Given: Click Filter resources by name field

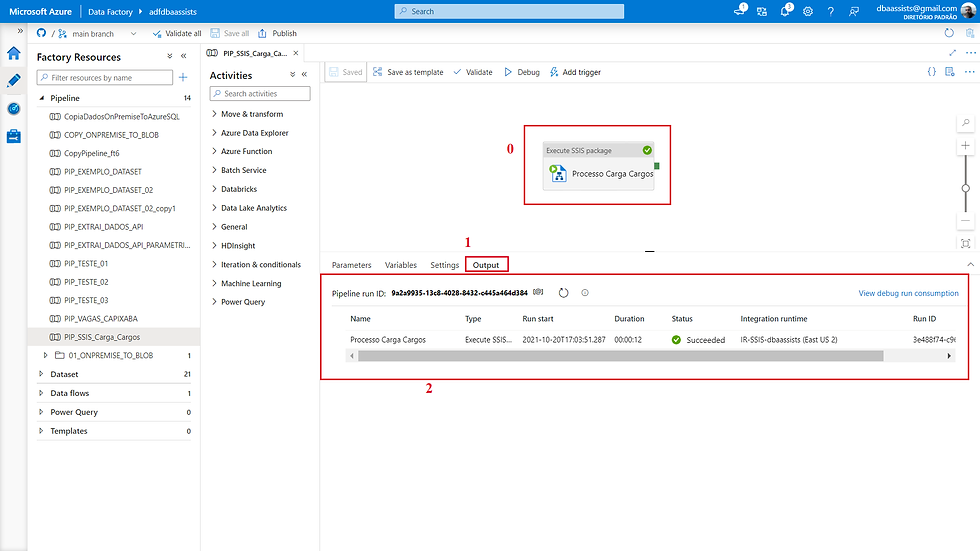Looking at the screenshot, I should coord(105,77).
